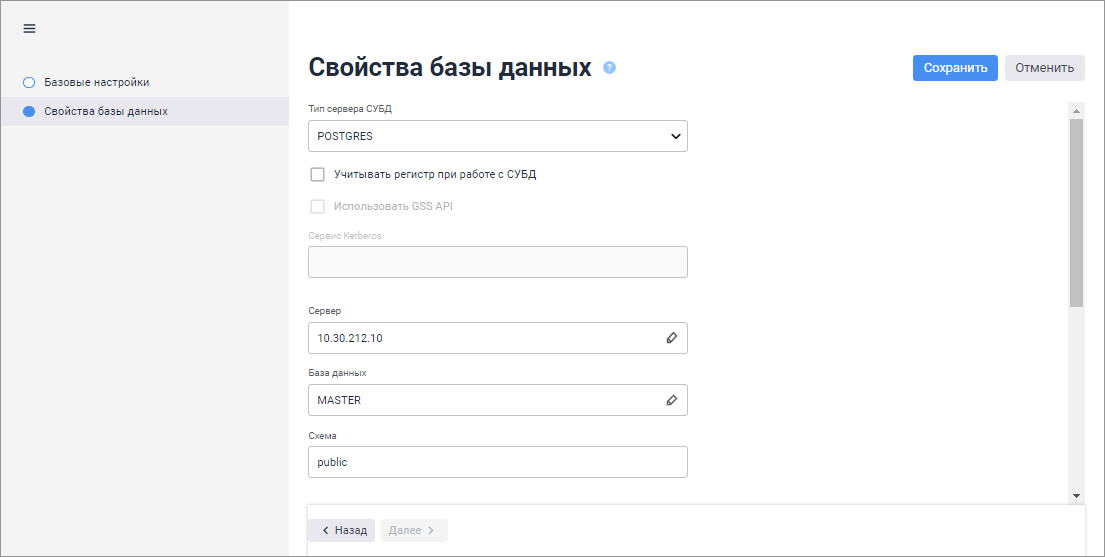Open the hamburger menu icon
The image size is (1105, 557).
tap(29, 29)
